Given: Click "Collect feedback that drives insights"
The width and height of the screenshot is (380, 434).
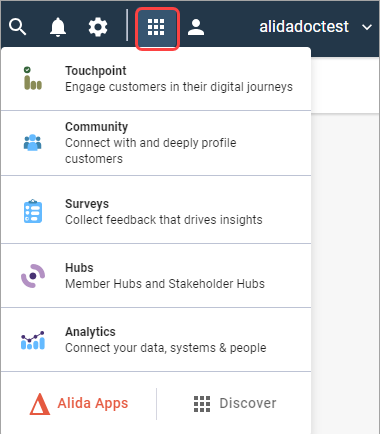Looking at the screenshot, I should tap(164, 220).
